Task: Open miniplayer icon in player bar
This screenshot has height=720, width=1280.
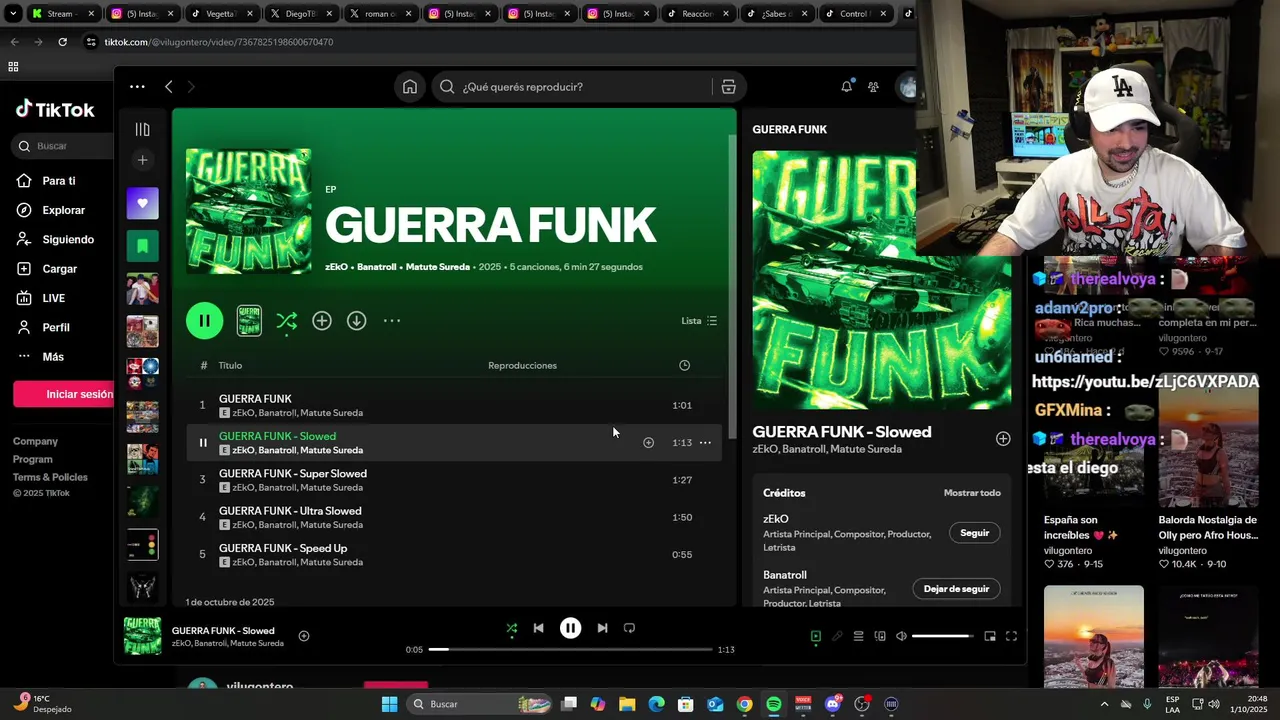Action: click(x=990, y=636)
